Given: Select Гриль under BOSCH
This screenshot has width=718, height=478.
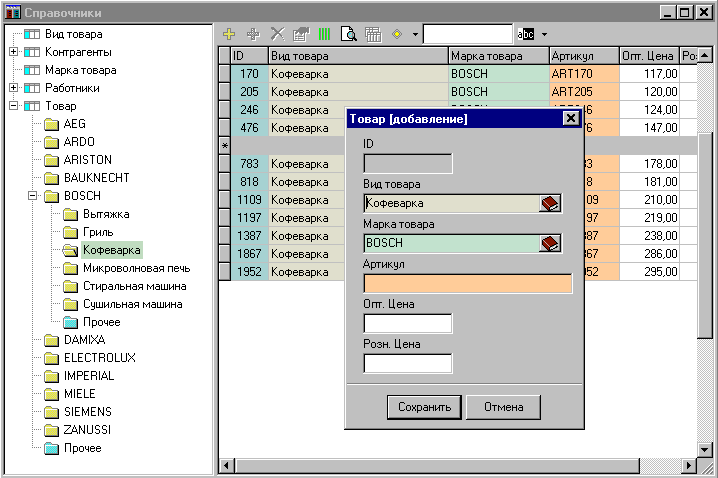Looking at the screenshot, I should [x=98, y=232].
